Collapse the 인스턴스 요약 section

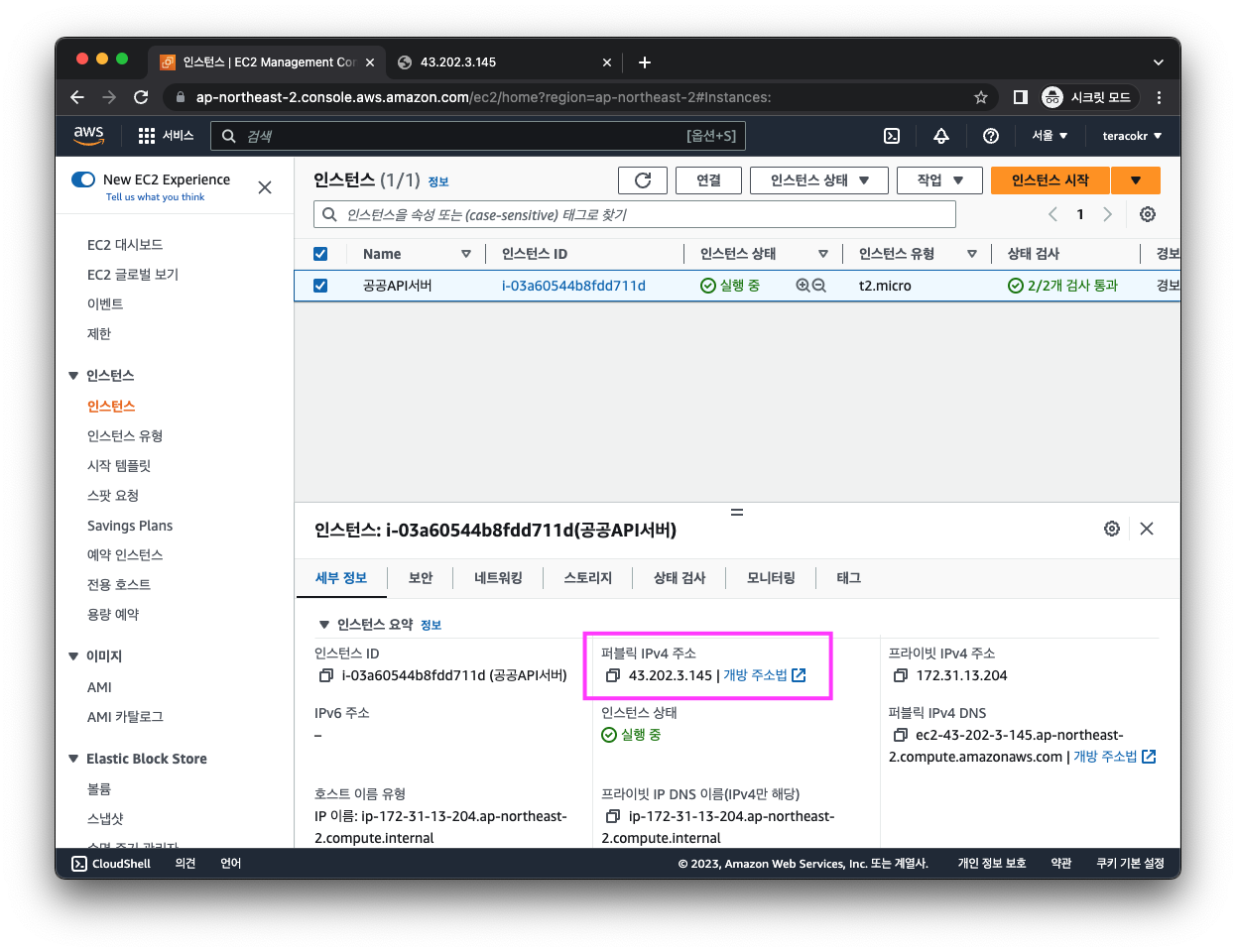click(x=323, y=625)
